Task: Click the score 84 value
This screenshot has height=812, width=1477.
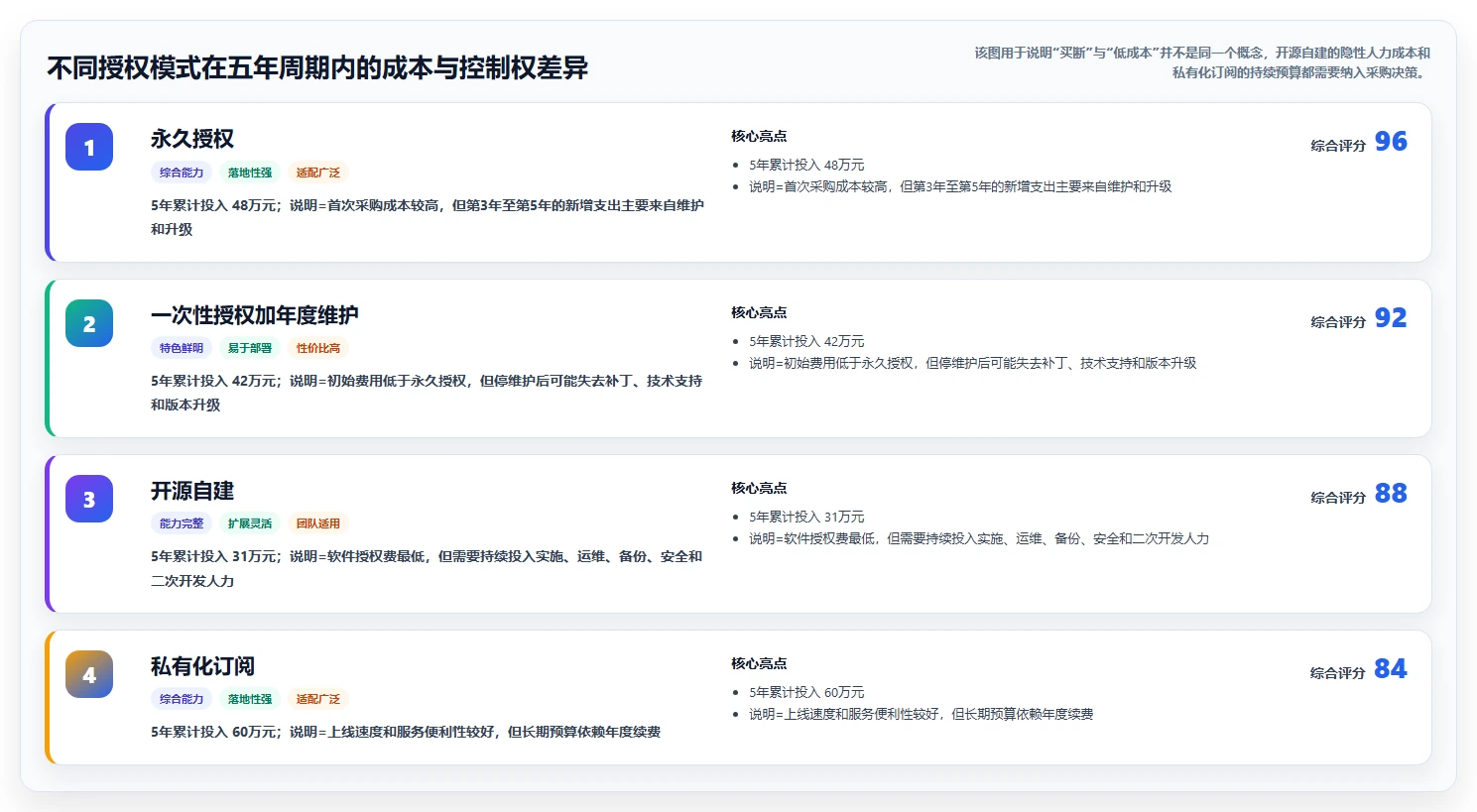Action: pyautogui.click(x=1391, y=669)
